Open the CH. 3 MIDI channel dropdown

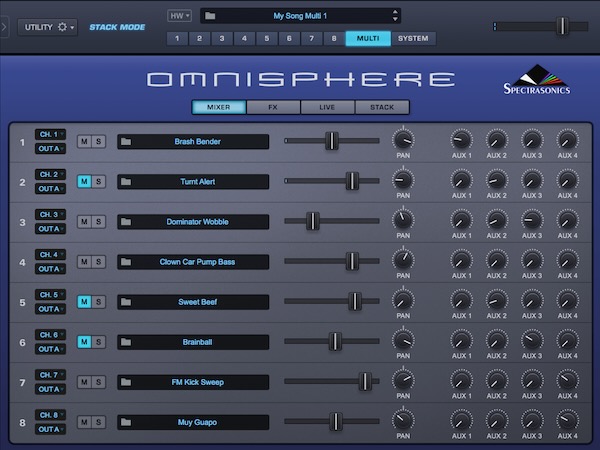[51, 215]
